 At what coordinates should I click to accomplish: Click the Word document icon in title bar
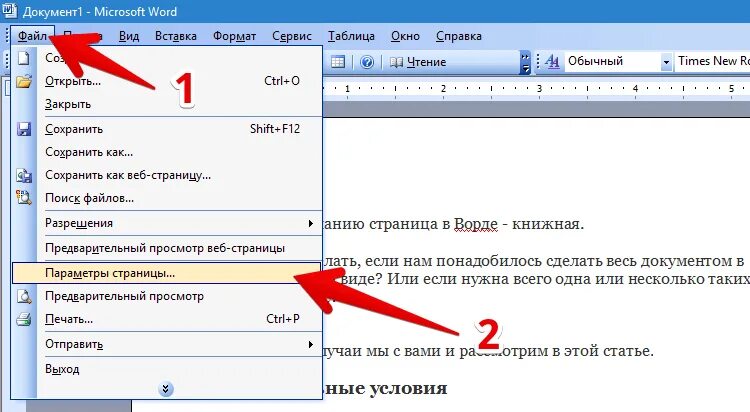click(10, 11)
